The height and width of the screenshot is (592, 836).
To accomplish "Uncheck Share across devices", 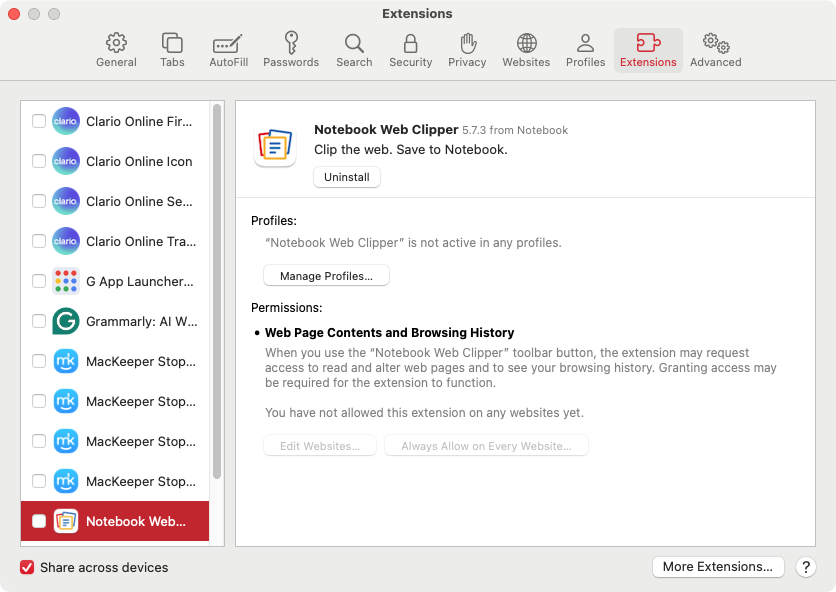I will tap(26, 567).
